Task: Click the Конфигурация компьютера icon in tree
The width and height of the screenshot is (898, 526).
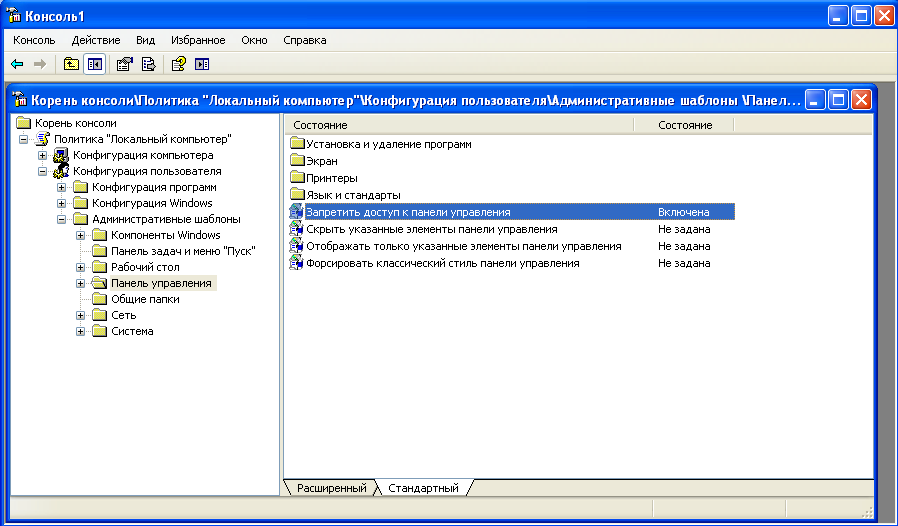Action: 61,155
